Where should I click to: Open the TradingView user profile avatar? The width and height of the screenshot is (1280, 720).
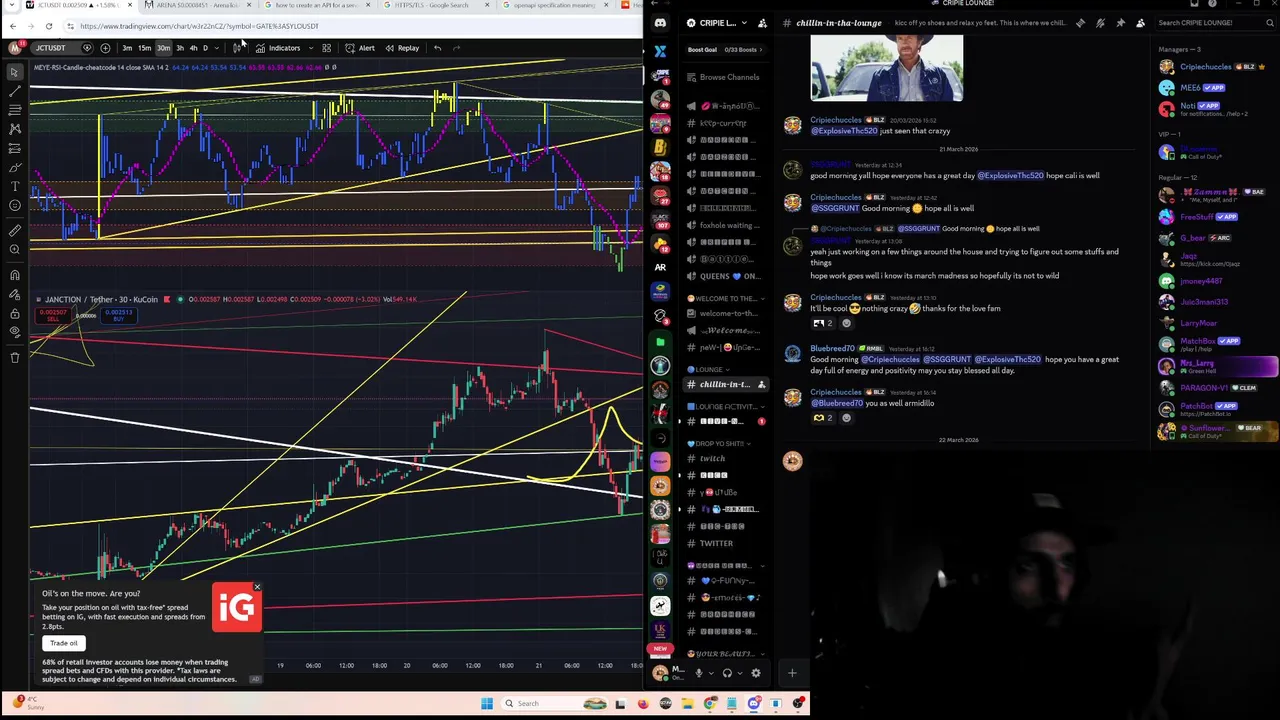[14, 48]
